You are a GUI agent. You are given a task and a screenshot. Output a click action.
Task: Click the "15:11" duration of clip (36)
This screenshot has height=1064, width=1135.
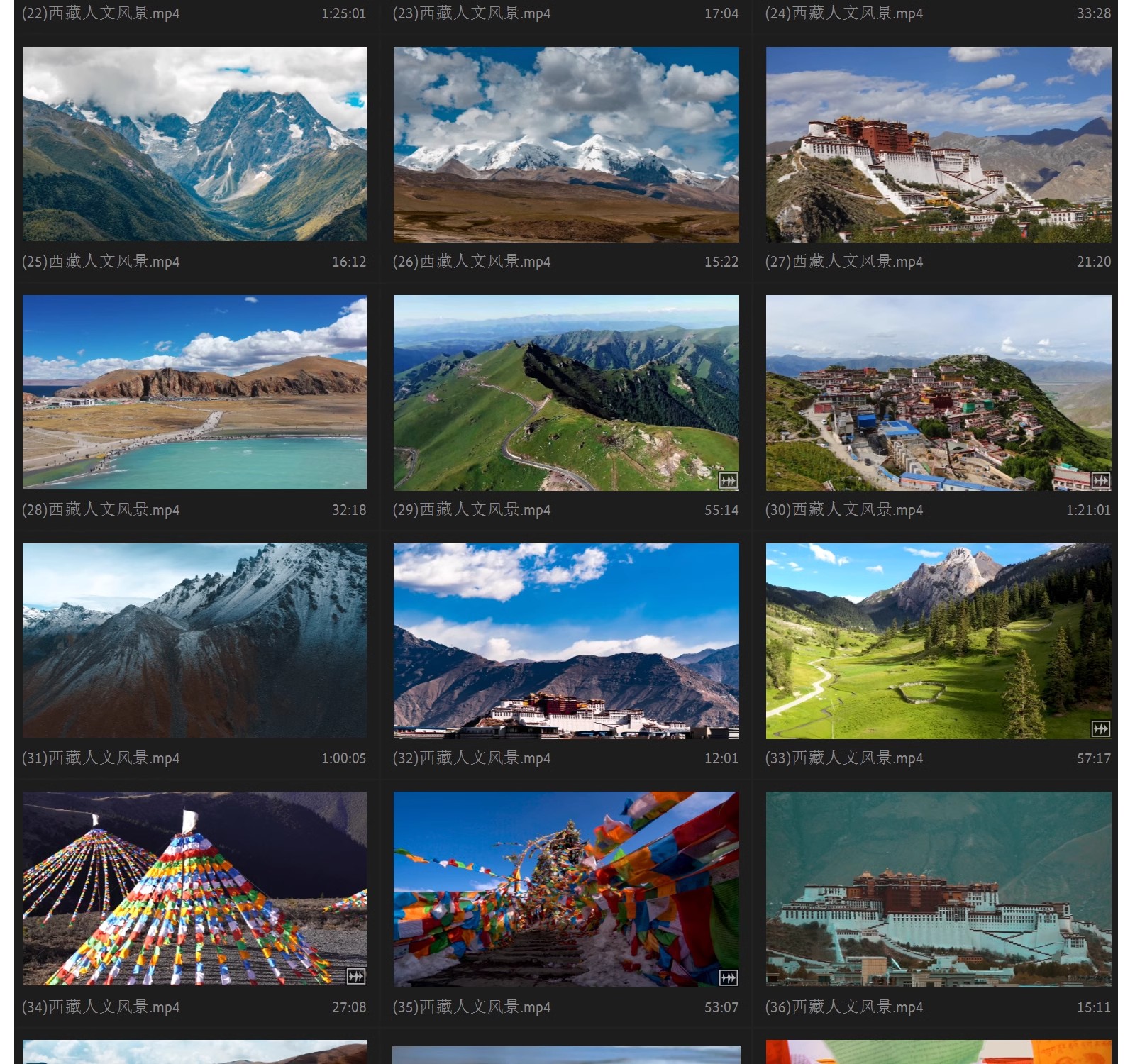pos(1094,1007)
